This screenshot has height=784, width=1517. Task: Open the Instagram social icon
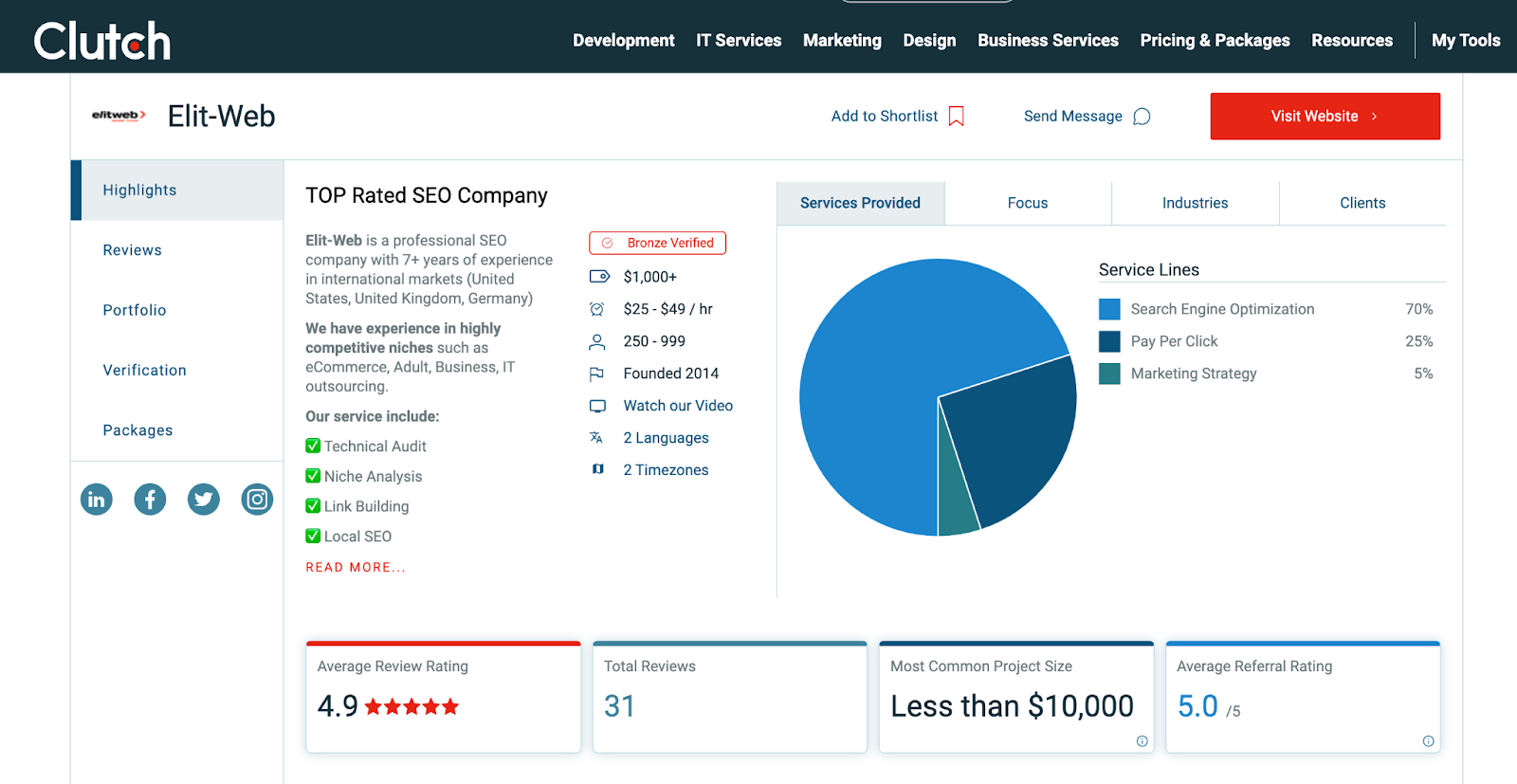pos(257,499)
